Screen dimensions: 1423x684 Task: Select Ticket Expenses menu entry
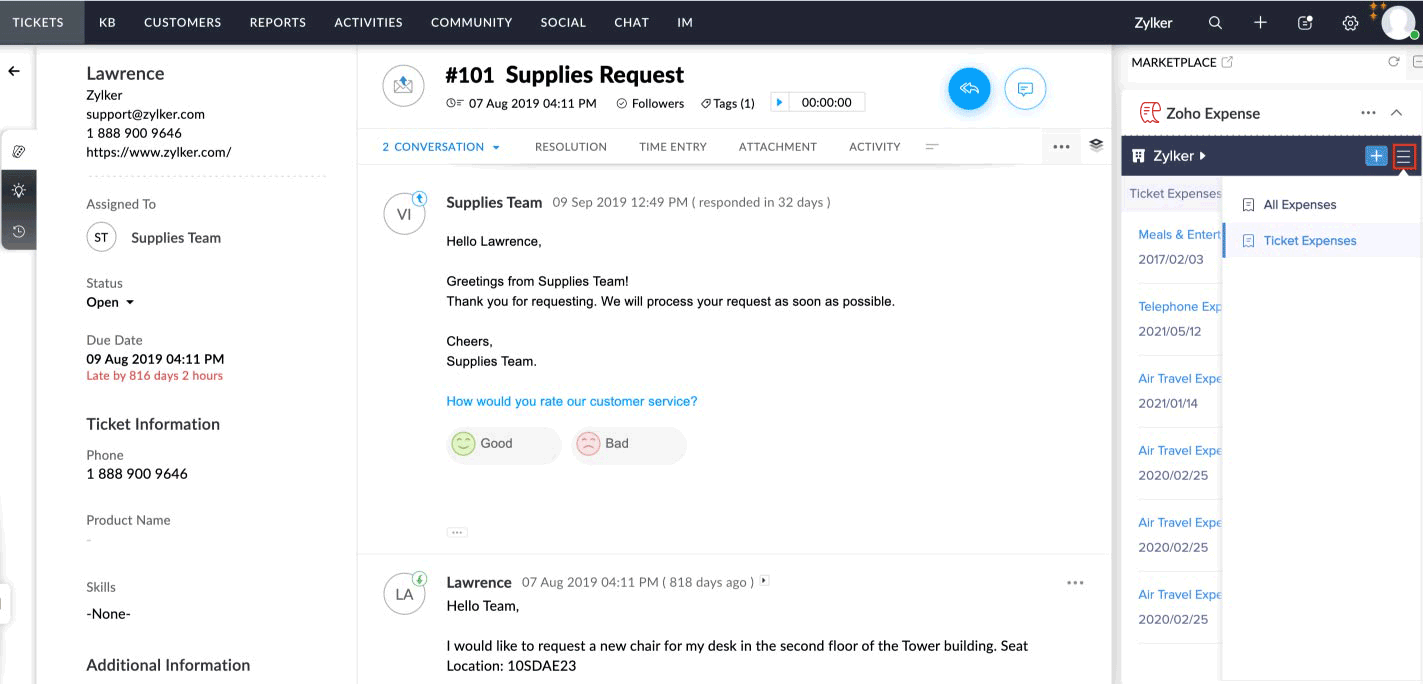pyautogui.click(x=1309, y=241)
